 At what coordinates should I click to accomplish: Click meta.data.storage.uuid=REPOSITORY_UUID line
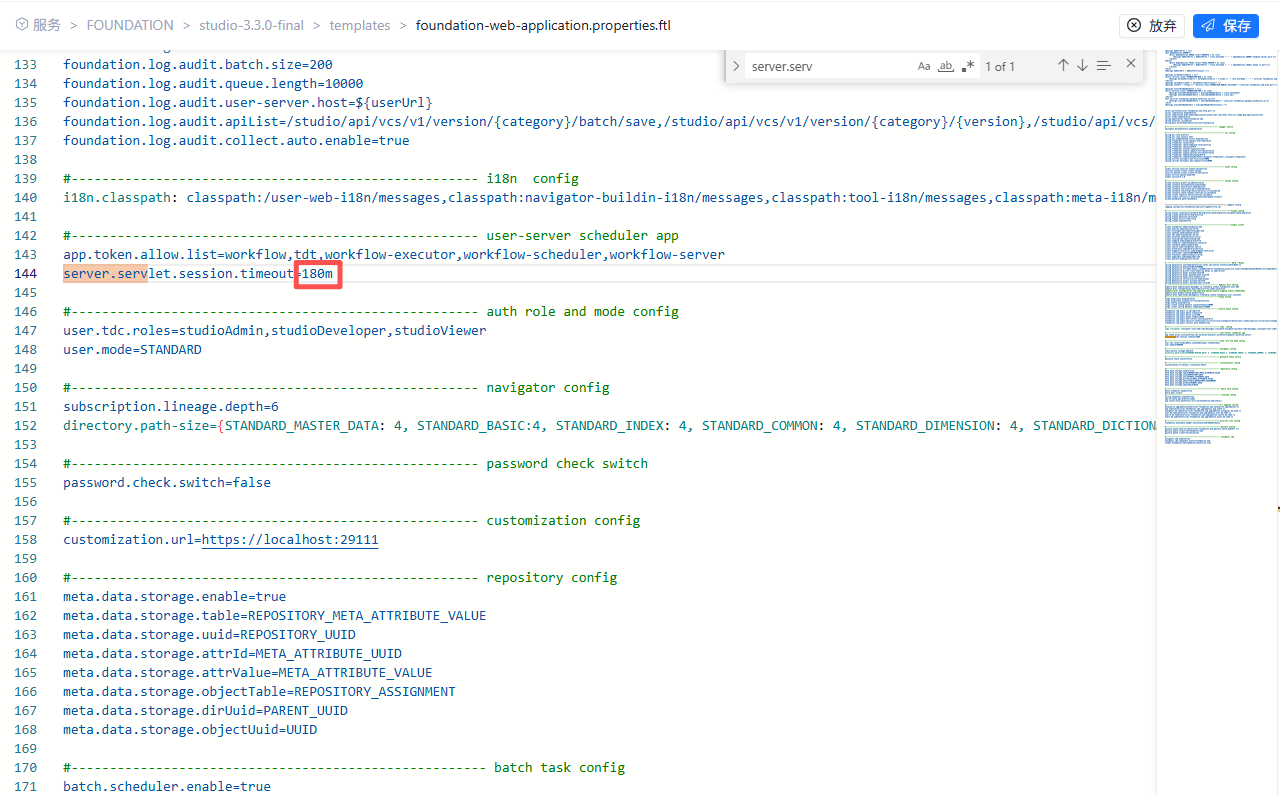209,635
